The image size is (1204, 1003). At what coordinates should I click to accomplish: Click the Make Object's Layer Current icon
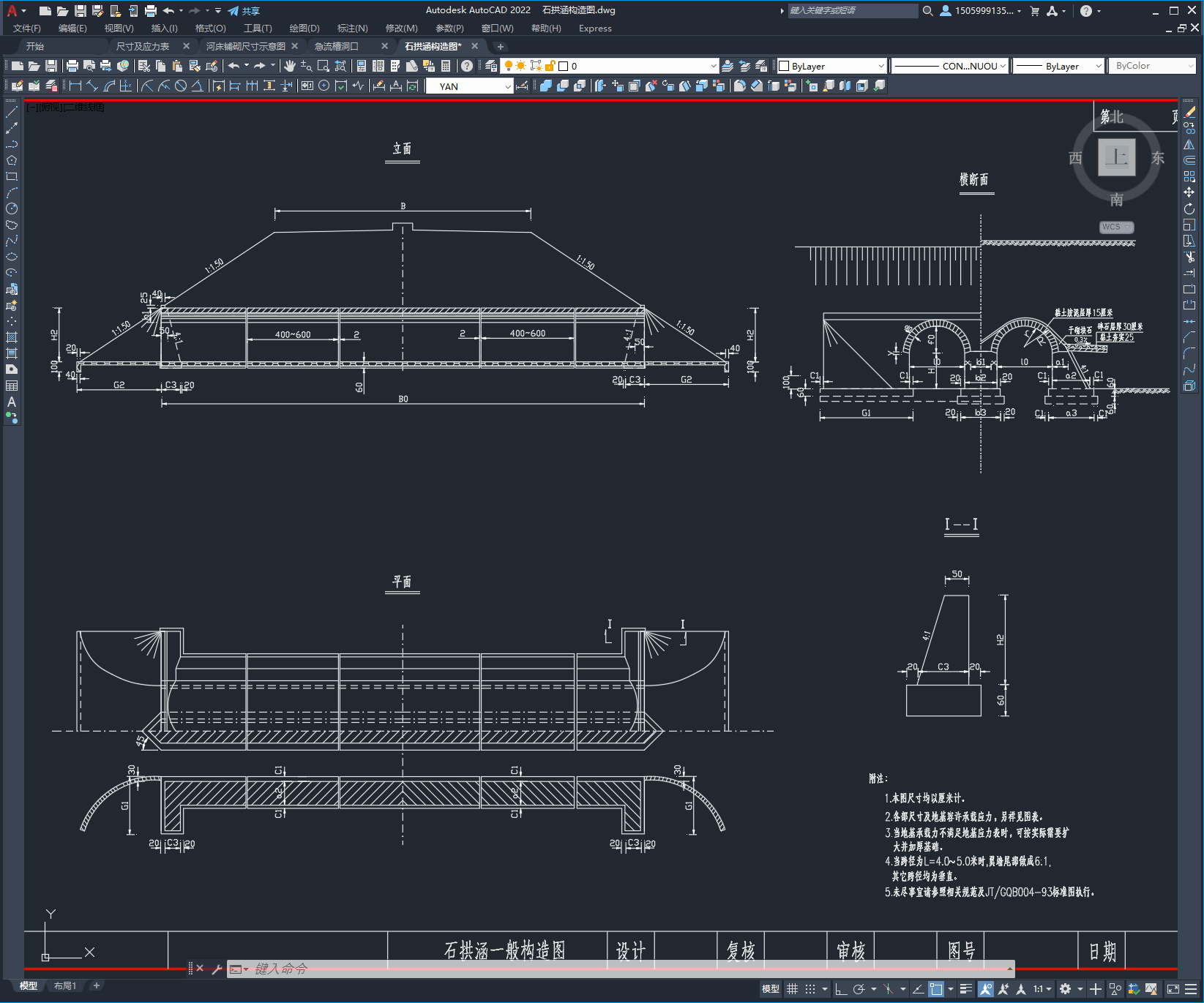coord(728,66)
